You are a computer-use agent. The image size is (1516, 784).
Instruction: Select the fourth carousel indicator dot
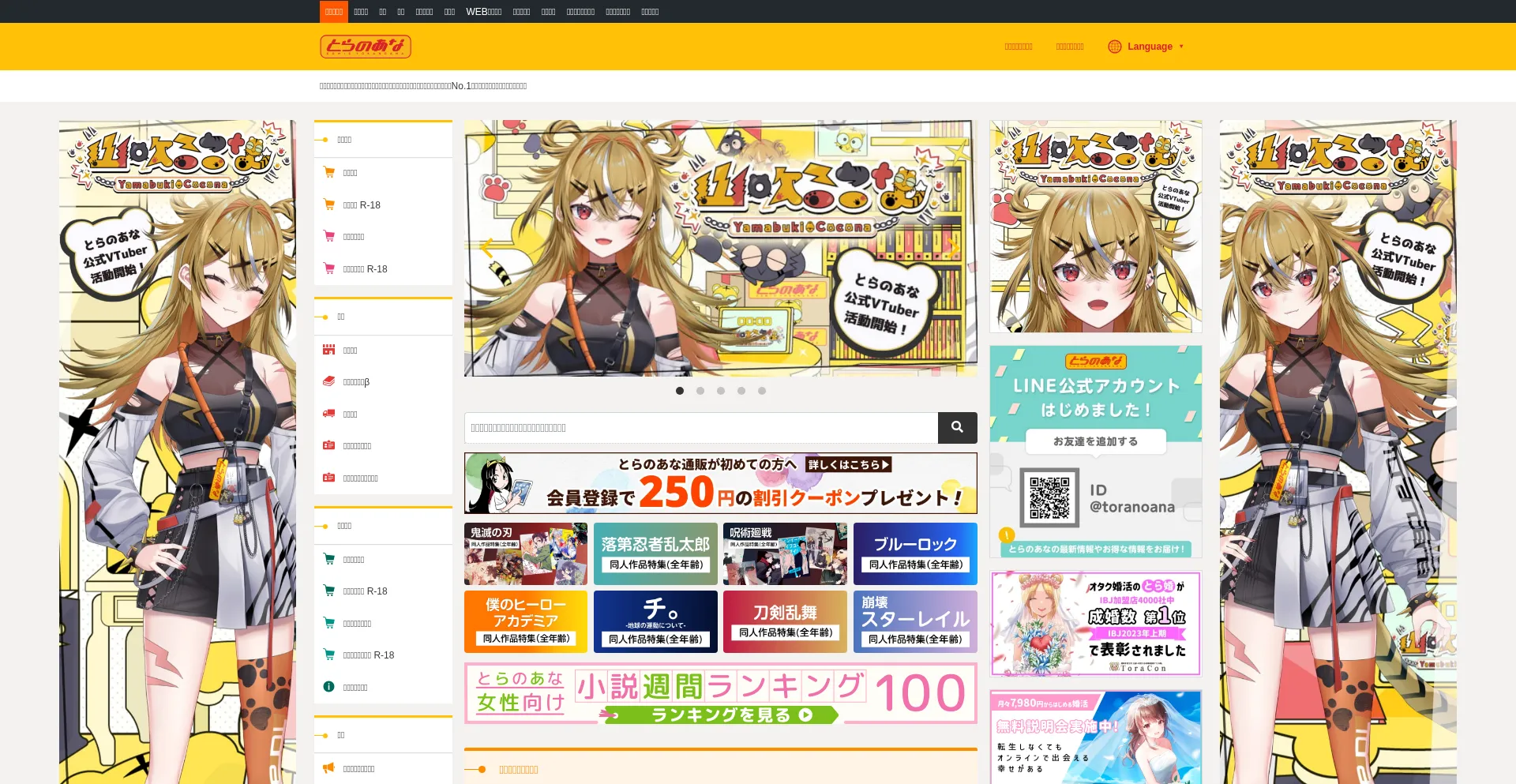tap(741, 391)
